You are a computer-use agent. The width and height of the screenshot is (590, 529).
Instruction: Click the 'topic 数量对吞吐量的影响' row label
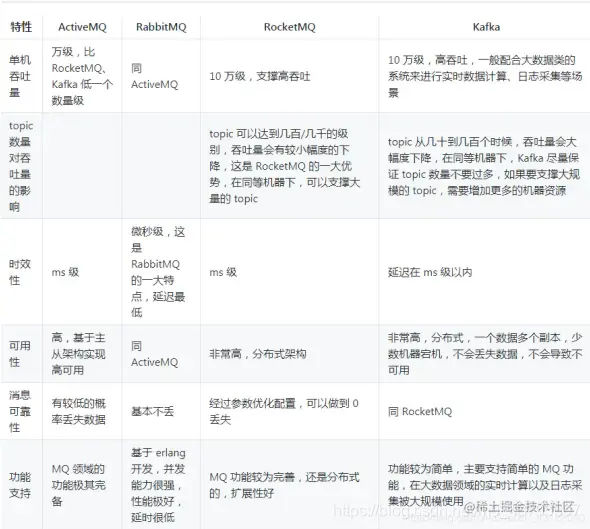click(21, 166)
